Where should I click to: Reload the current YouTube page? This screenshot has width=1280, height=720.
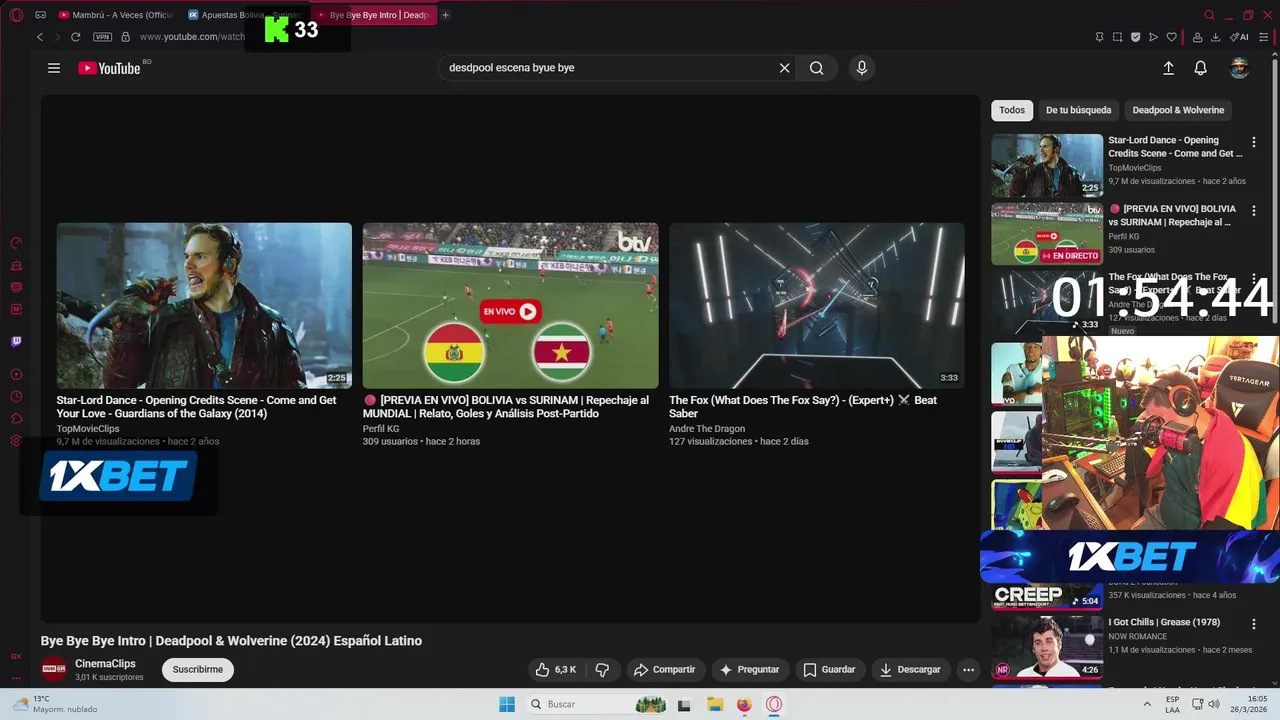[x=75, y=37]
